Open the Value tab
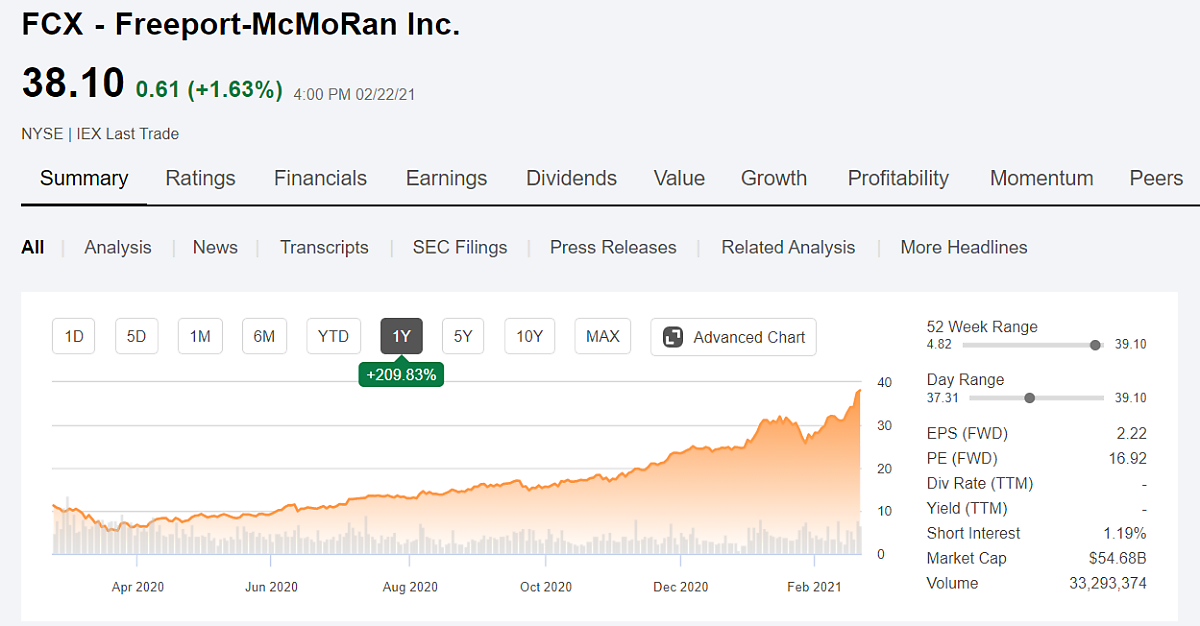Image resolution: width=1200 pixels, height=626 pixels. tap(679, 178)
